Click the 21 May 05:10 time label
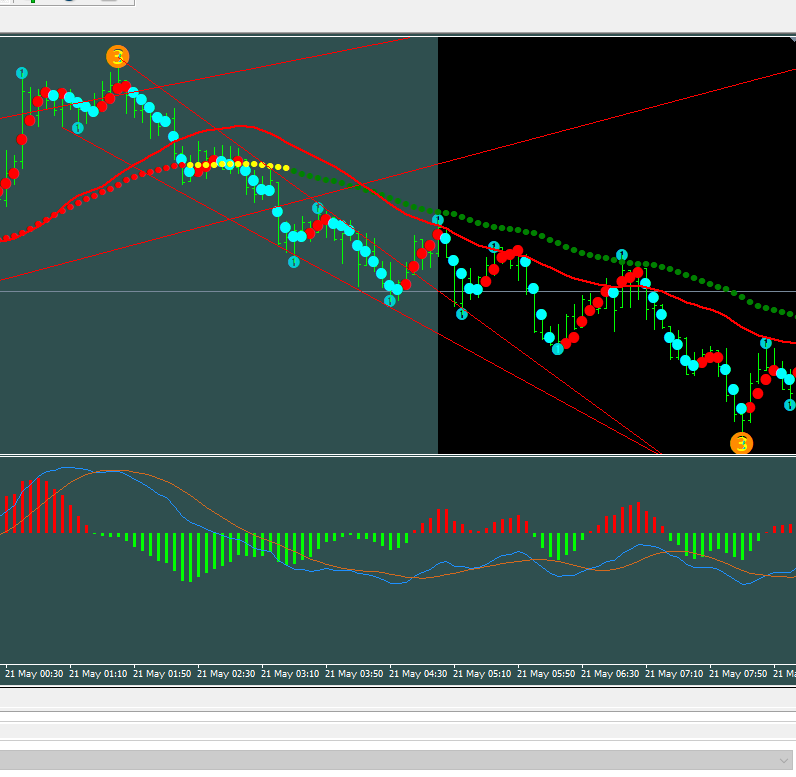 482,673
